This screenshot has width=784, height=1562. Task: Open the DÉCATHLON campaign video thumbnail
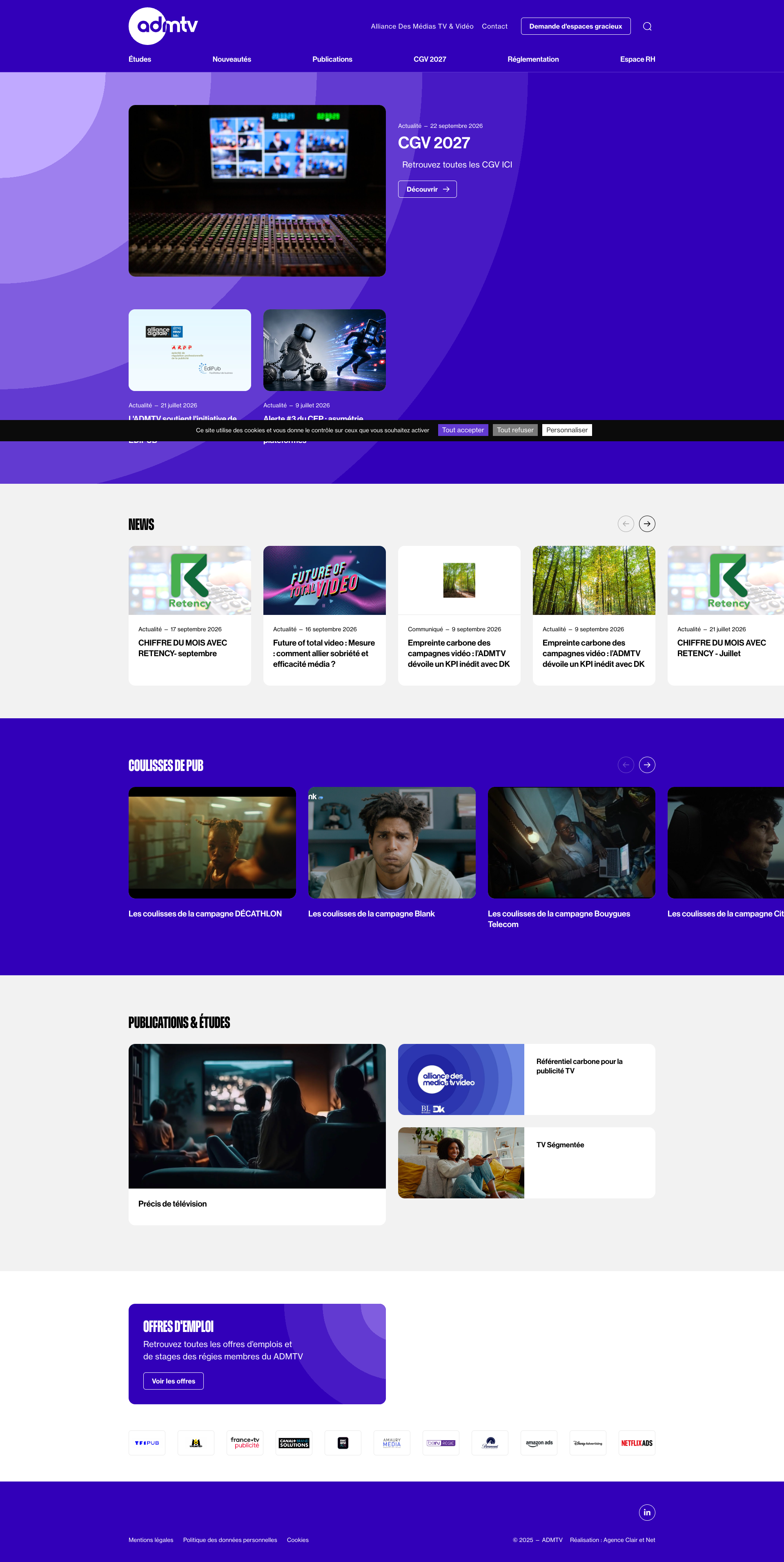click(212, 842)
